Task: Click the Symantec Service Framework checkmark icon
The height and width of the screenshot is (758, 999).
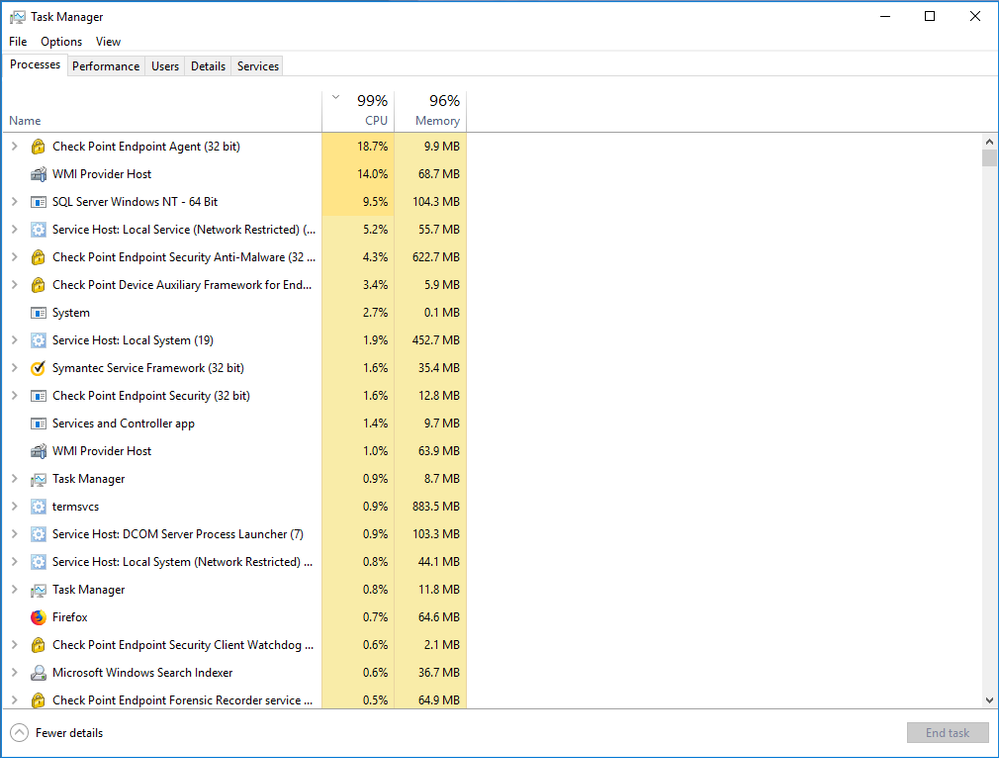Action: (38, 368)
